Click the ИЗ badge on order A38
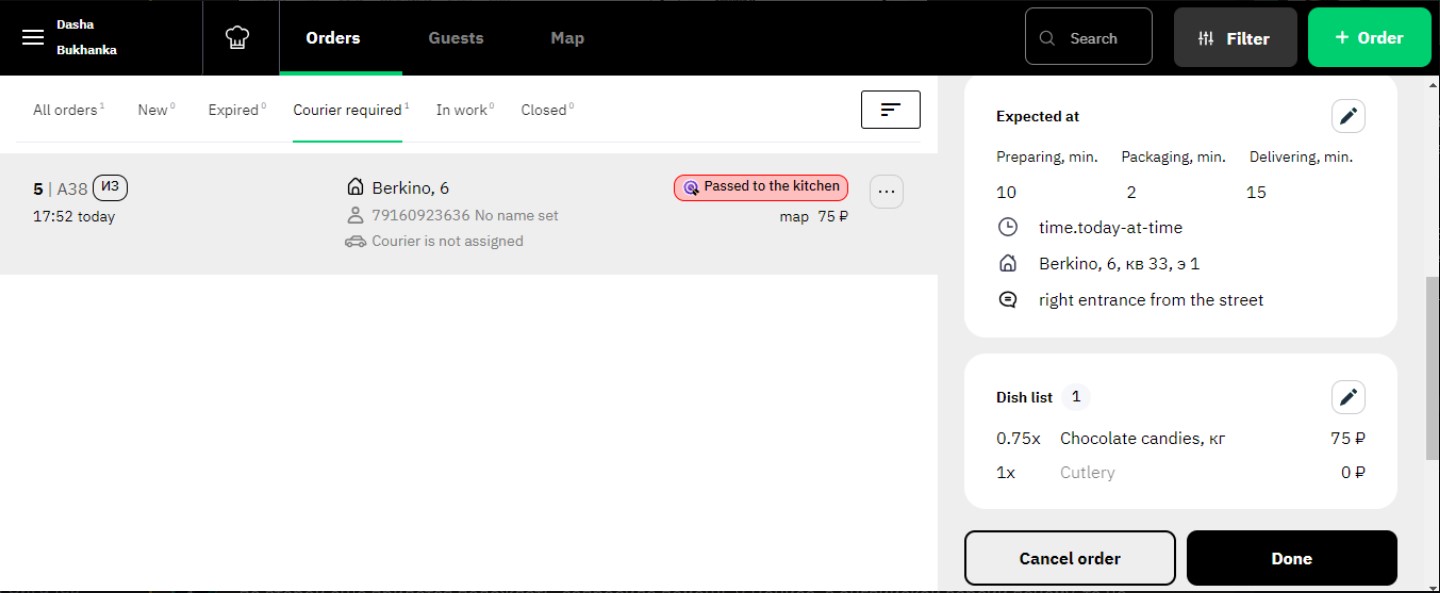This screenshot has width=1440, height=593. pyautogui.click(x=110, y=187)
